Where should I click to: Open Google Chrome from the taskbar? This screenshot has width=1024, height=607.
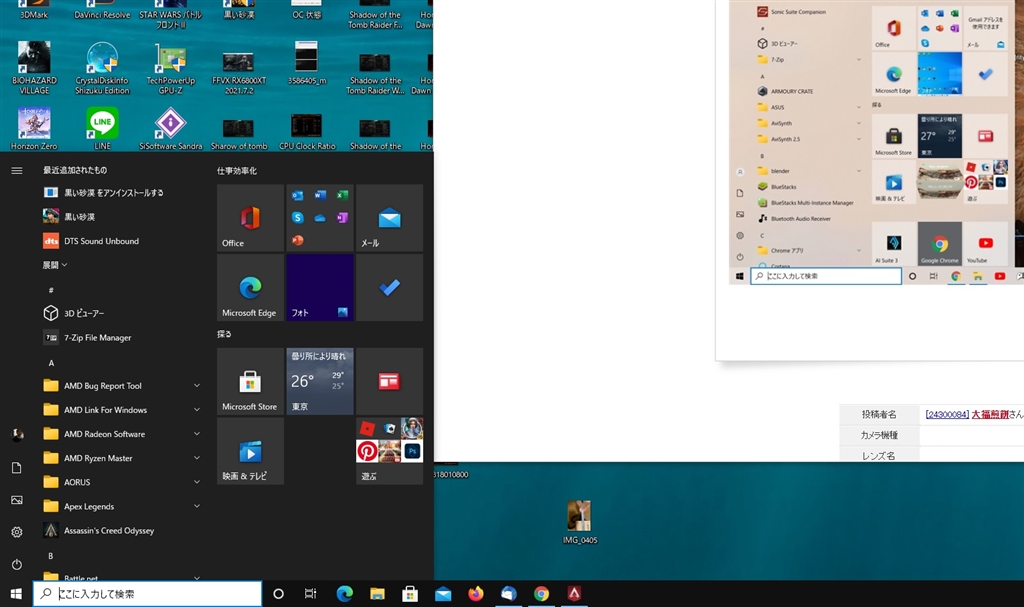coord(541,593)
